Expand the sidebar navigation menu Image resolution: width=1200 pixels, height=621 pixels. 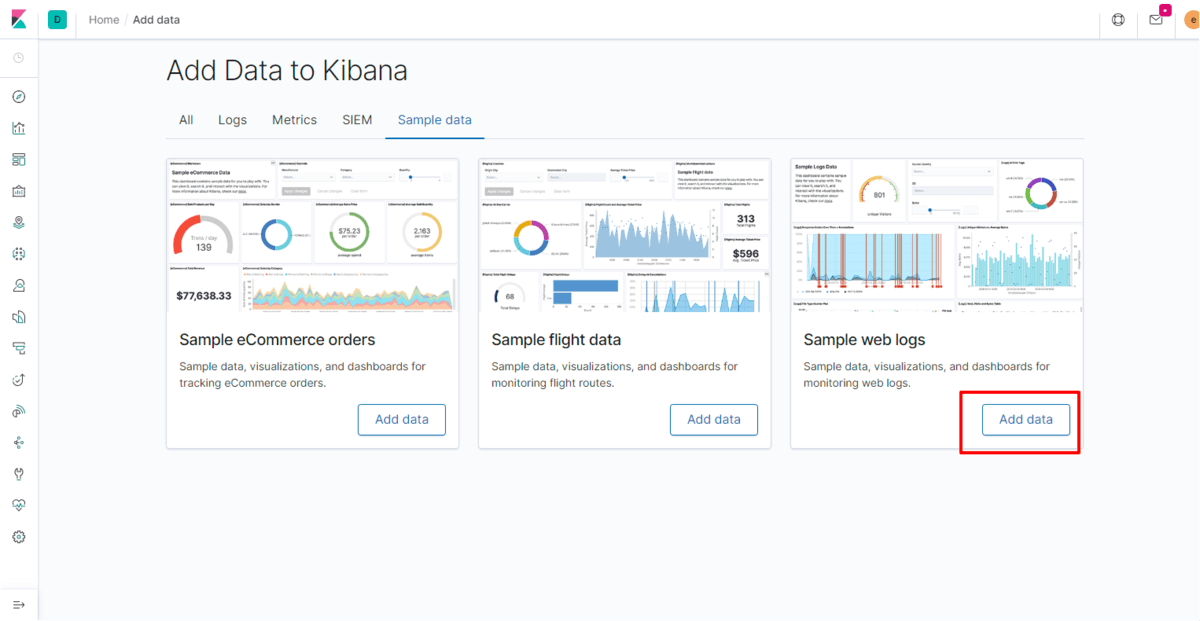[19, 605]
